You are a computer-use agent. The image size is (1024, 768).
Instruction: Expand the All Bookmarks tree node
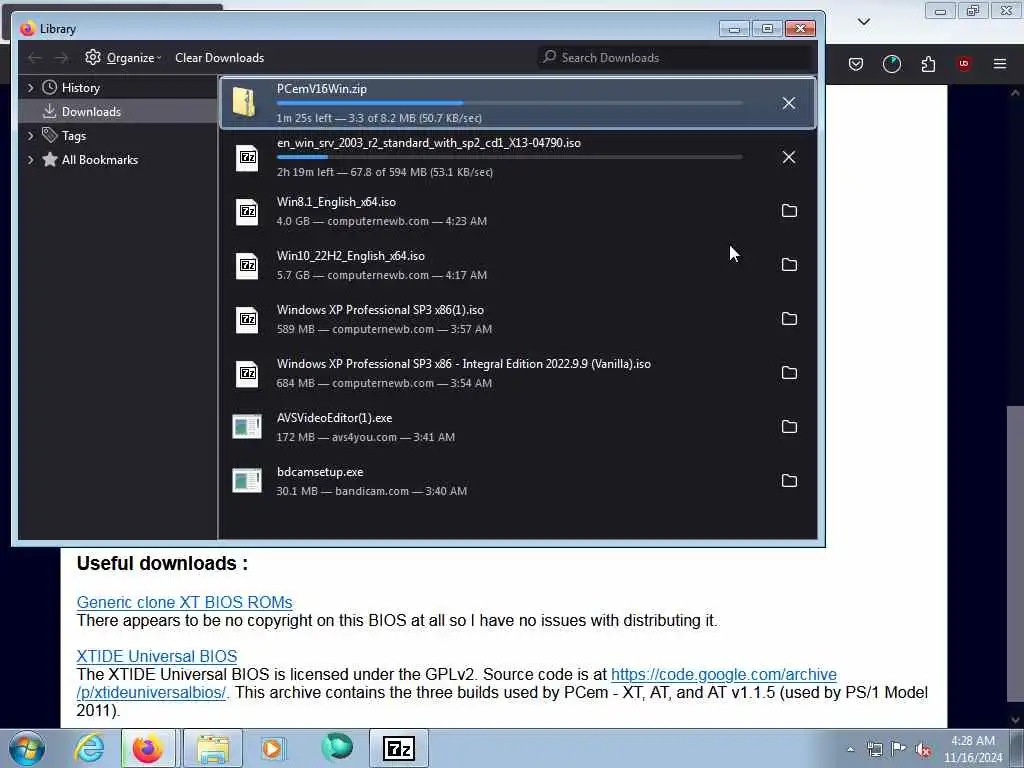(x=30, y=160)
